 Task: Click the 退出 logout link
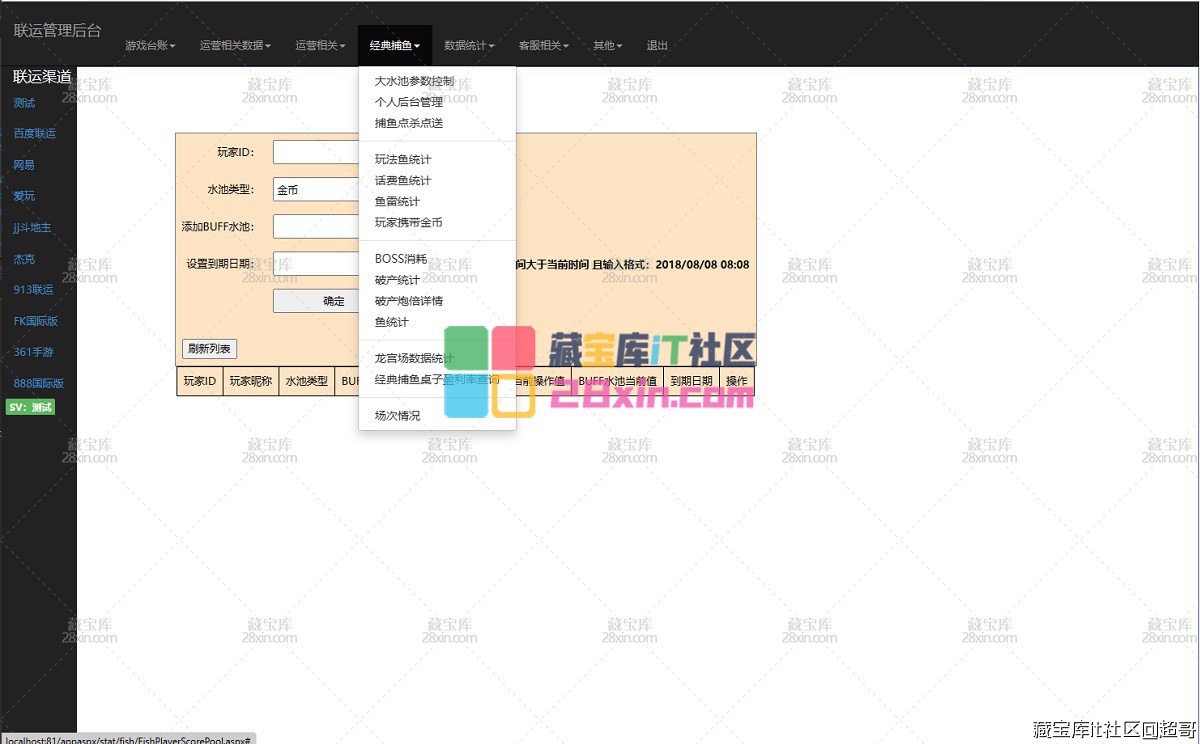657,46
